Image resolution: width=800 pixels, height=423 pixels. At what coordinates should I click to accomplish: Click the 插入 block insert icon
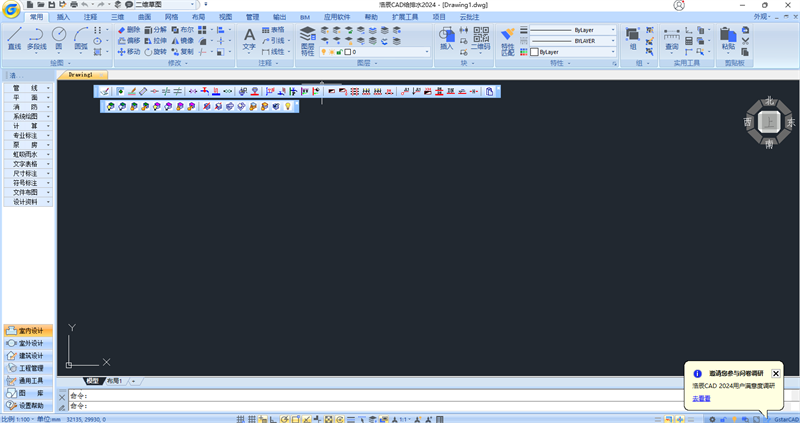click(x=446, y=39)
